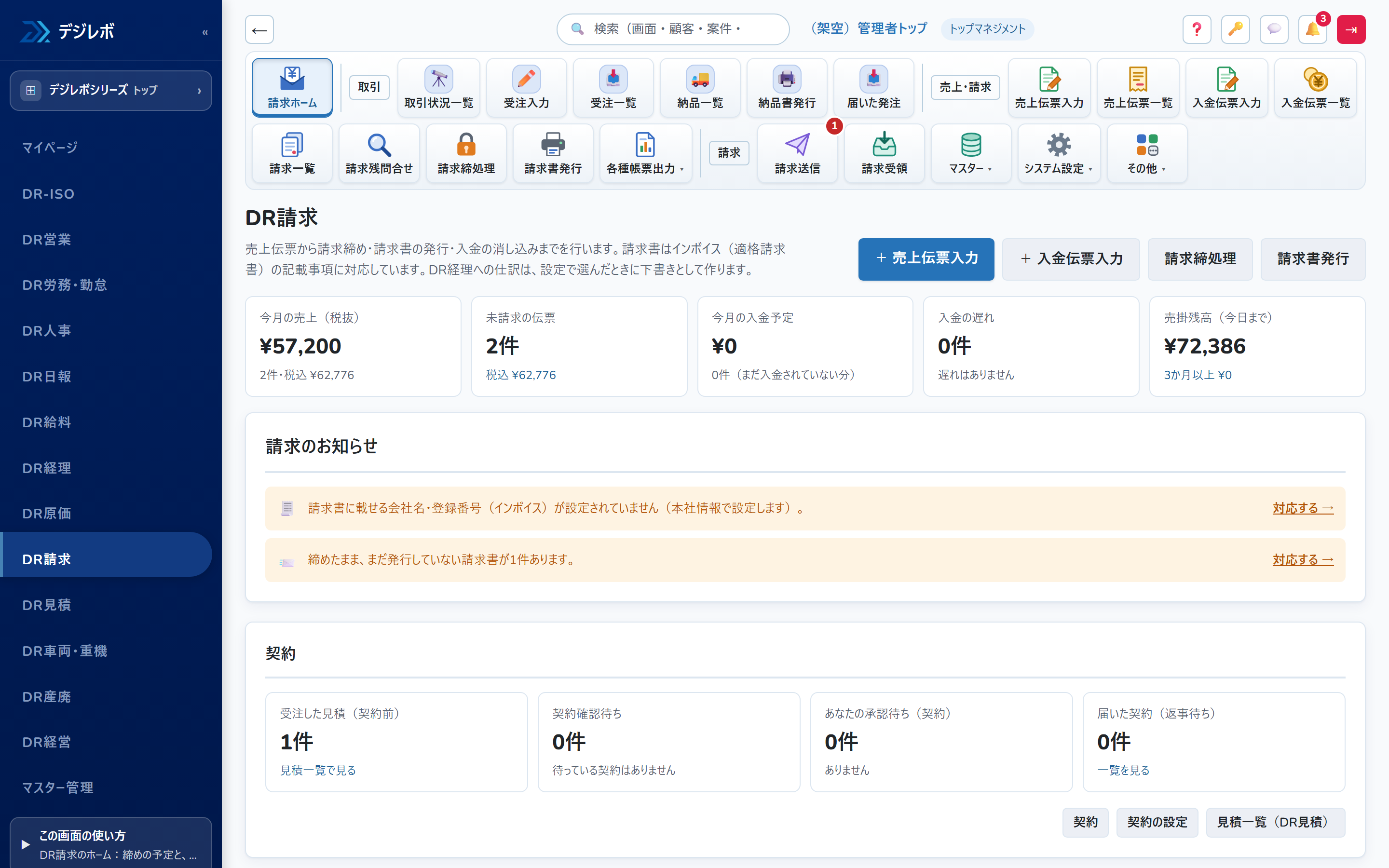Go to DR経理 in sidebar
This screenshot has width=1389, height=868.
click(106, 468)
